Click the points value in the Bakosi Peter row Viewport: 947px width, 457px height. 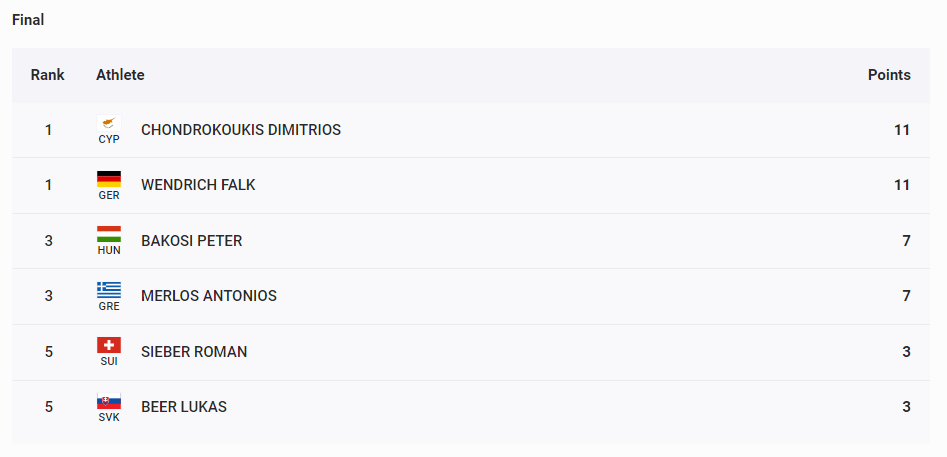[906, 241]
